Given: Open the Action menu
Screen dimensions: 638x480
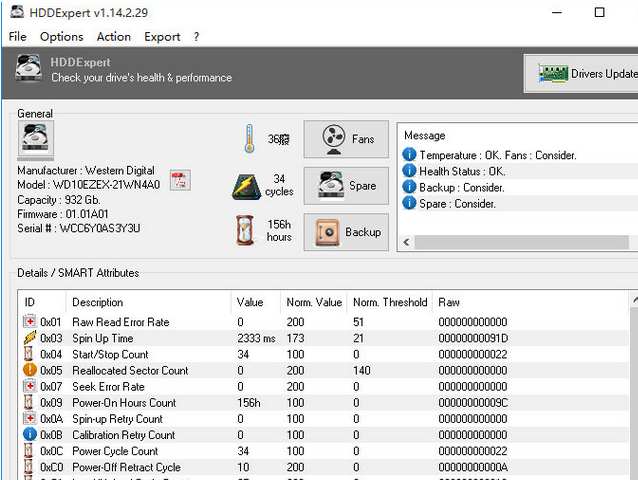Looking at the screenshot, I should 114,37.
